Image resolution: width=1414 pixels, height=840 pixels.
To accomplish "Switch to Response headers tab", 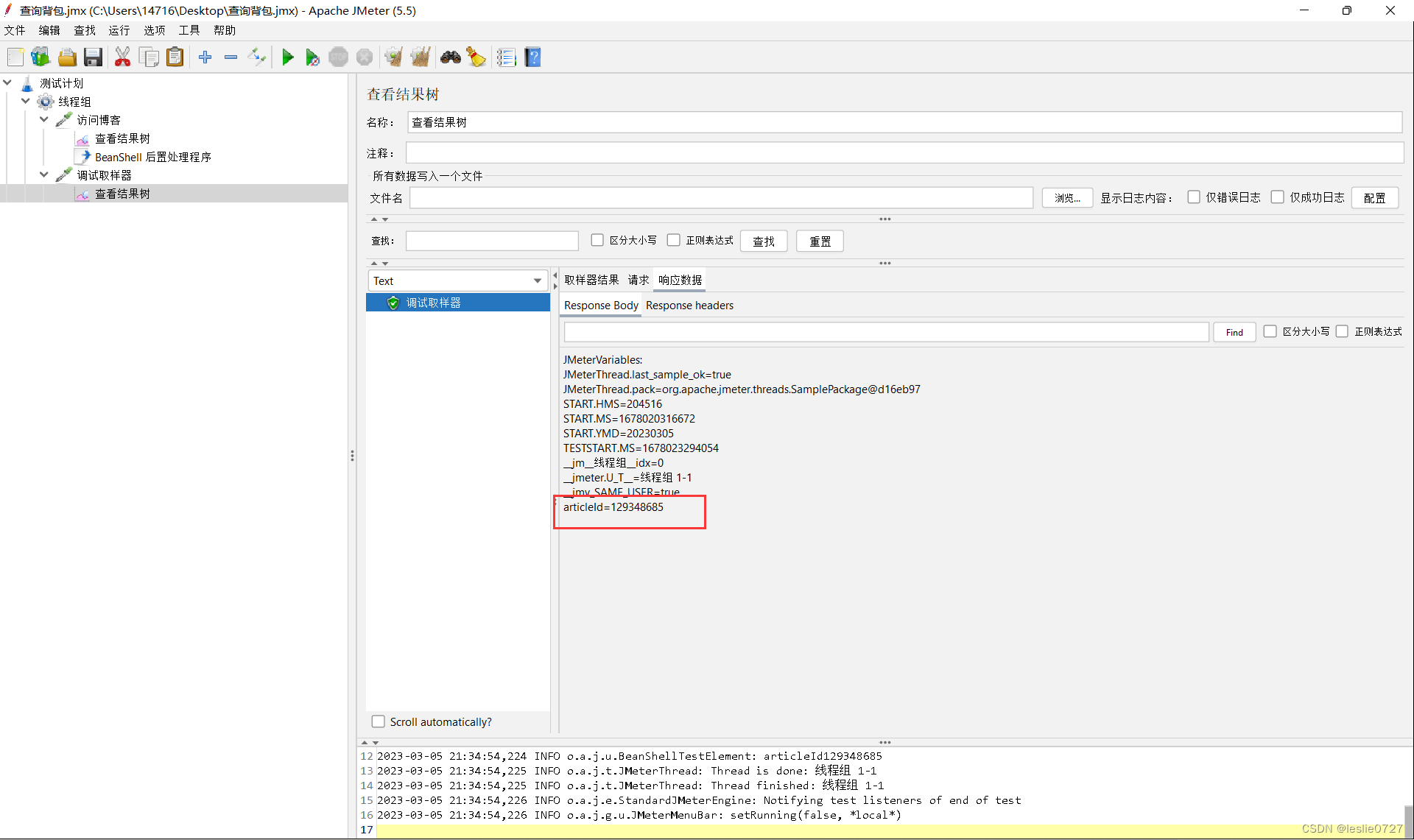I will point(689,306).
